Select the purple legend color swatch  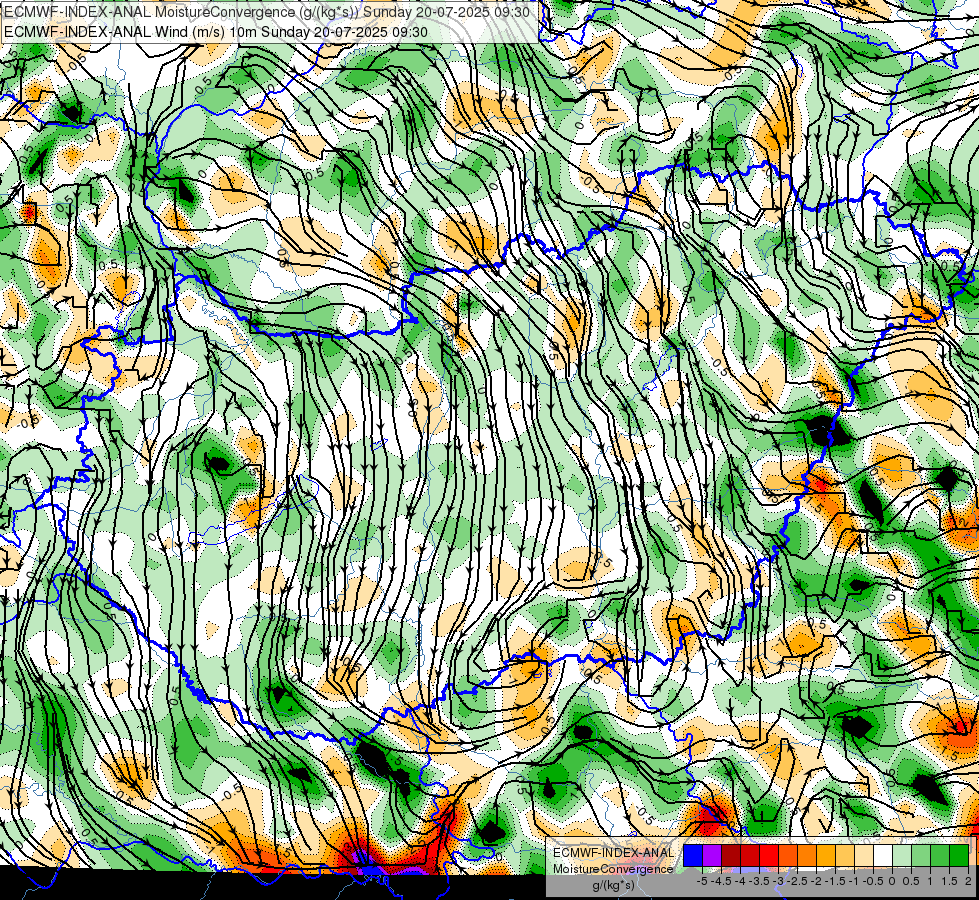click(712, 855)
